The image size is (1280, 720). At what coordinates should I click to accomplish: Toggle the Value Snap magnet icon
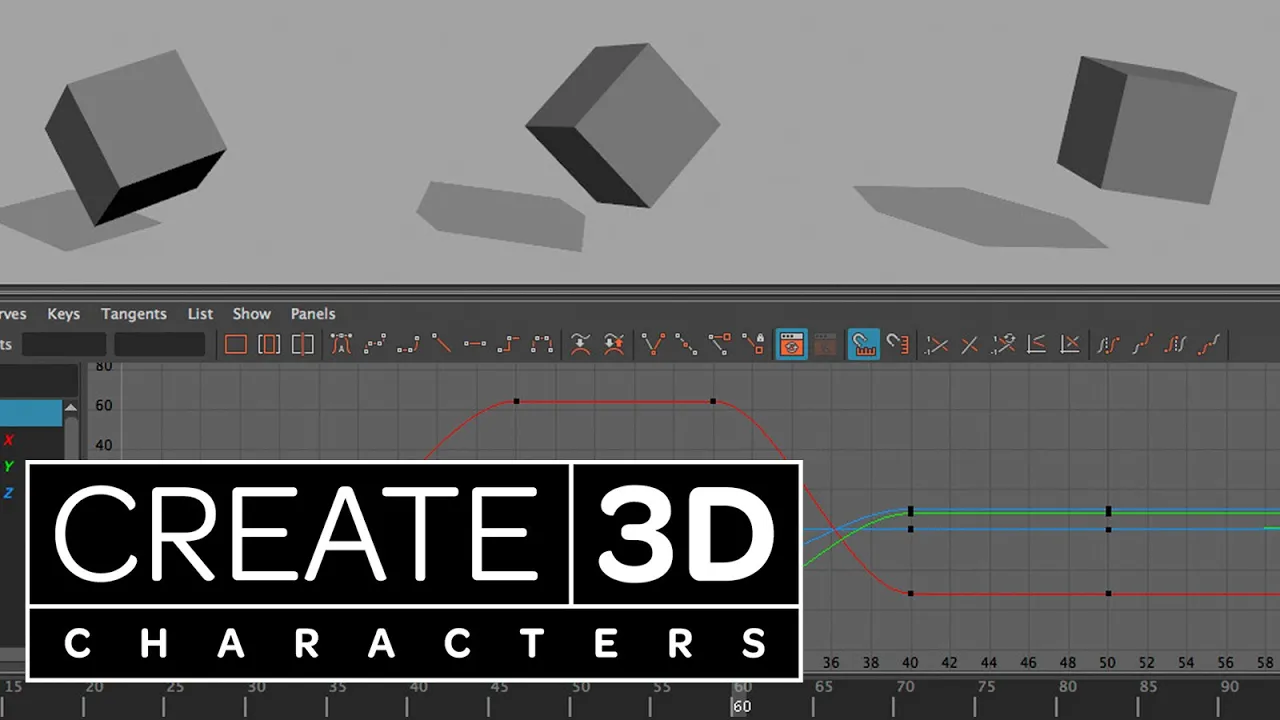[x=897, y=345]
